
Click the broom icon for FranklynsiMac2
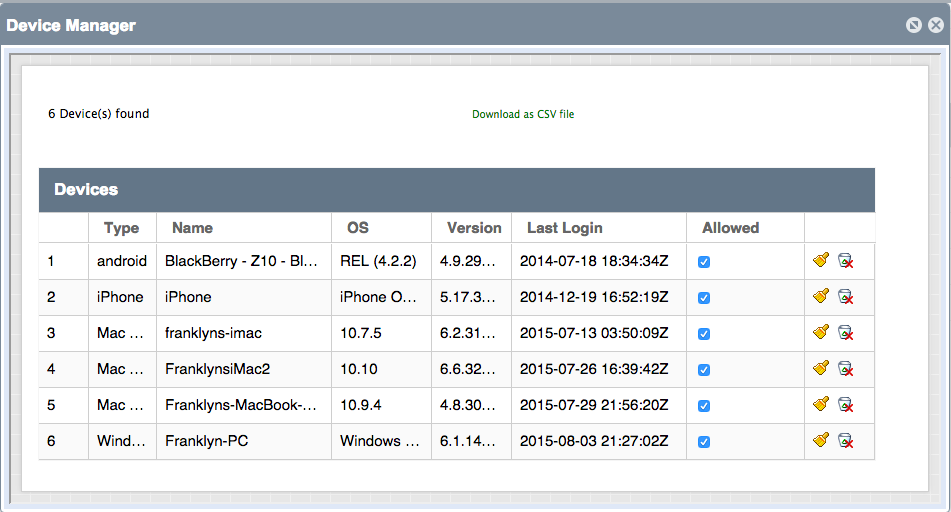click(x=821, y=368)
